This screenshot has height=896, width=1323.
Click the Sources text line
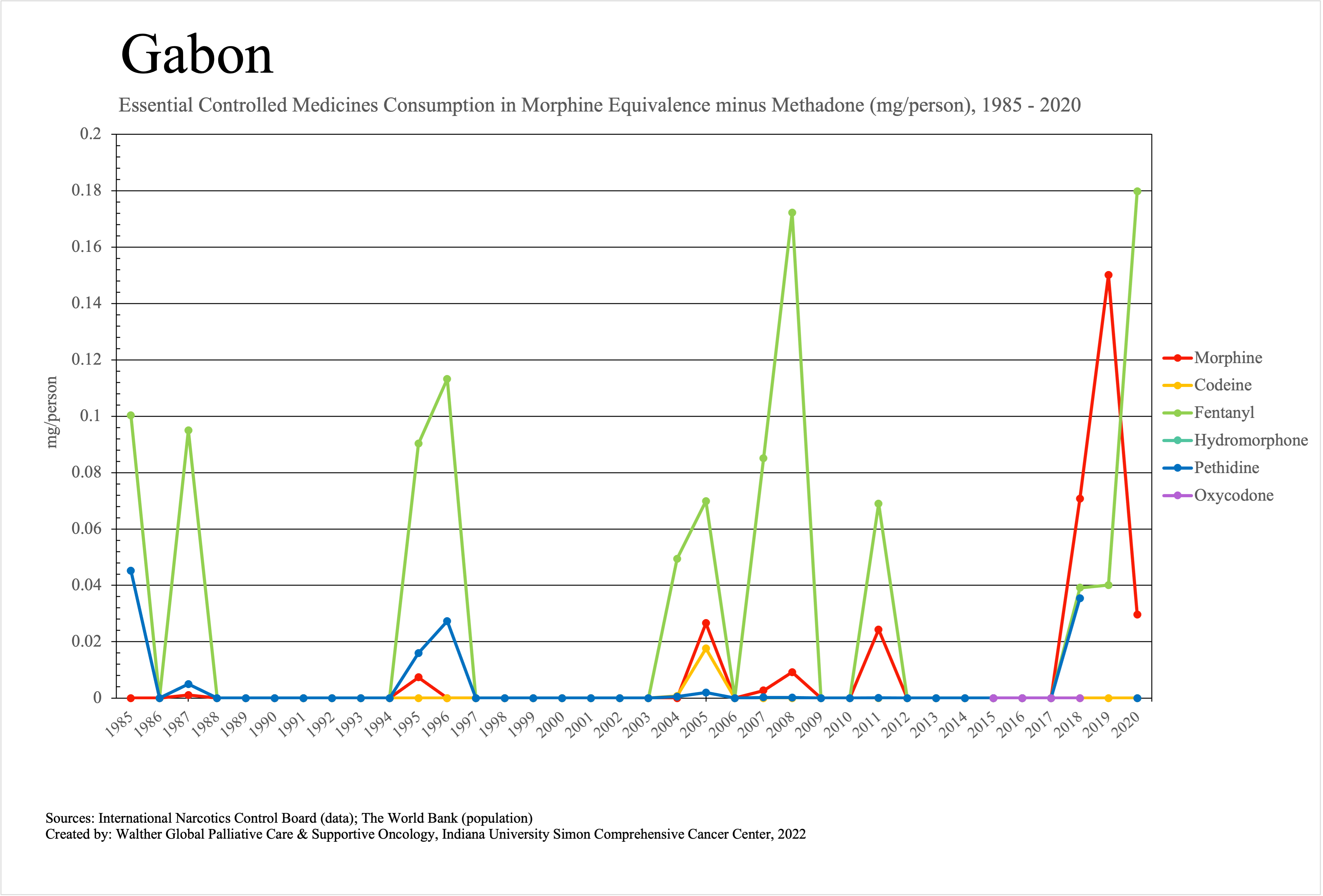[289, 818]
